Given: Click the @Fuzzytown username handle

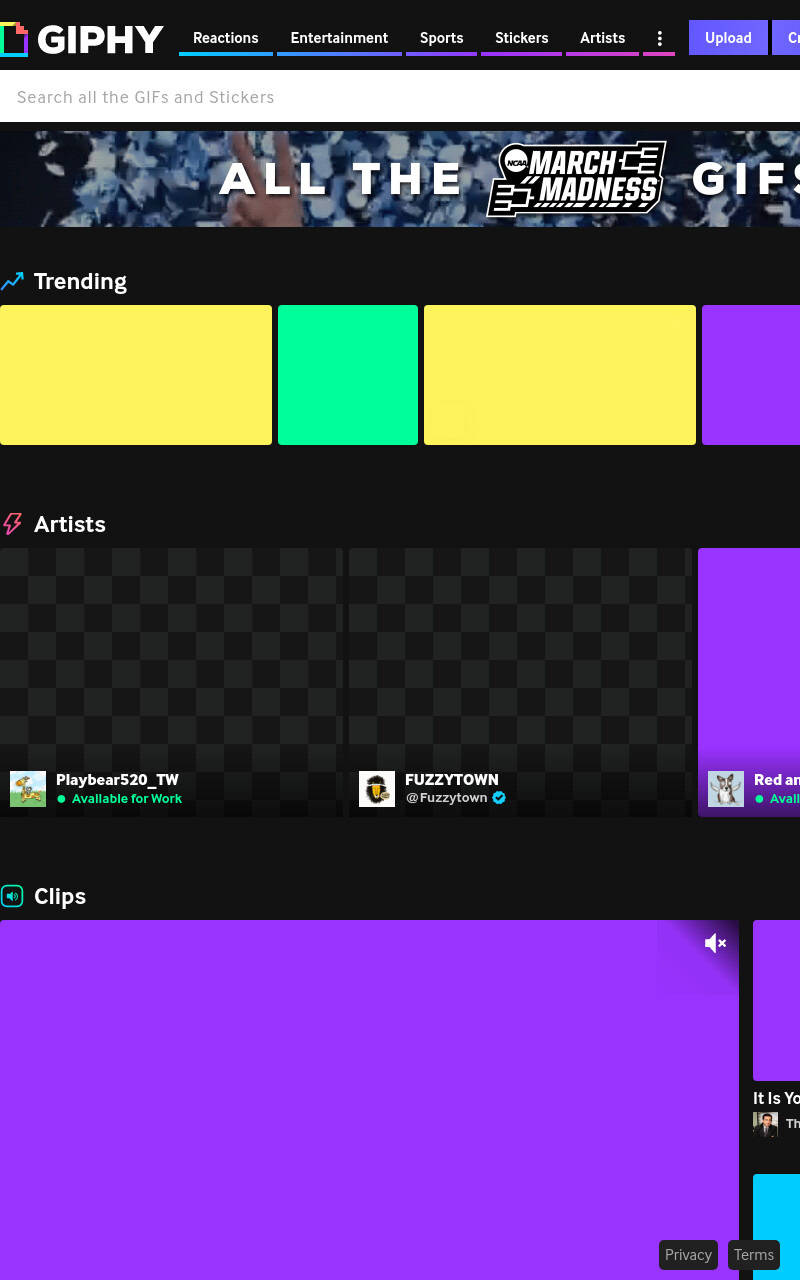Looking at the screenshot, I should pyautogui.click(x=446, y=798).
